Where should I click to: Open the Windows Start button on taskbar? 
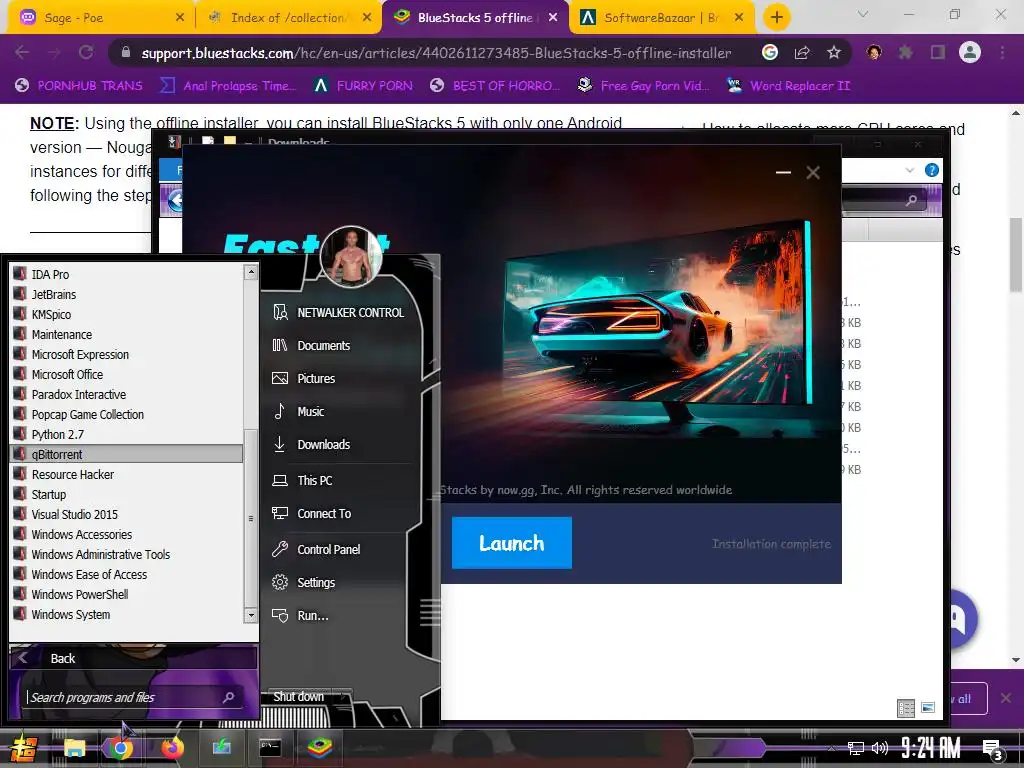click(24, 748)
